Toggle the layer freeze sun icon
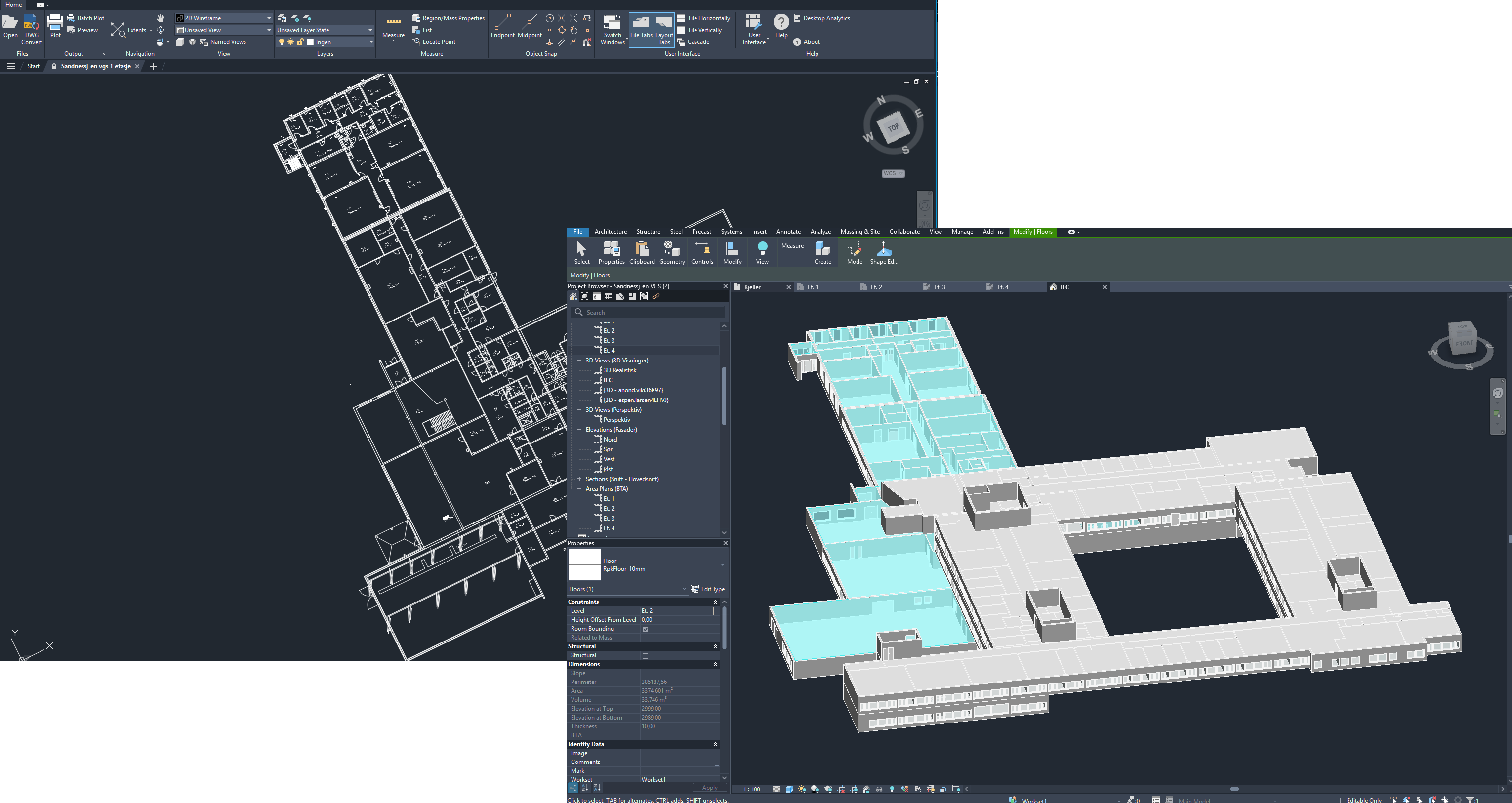Screen dimensions: 1512x803 [x=290, y=42]
